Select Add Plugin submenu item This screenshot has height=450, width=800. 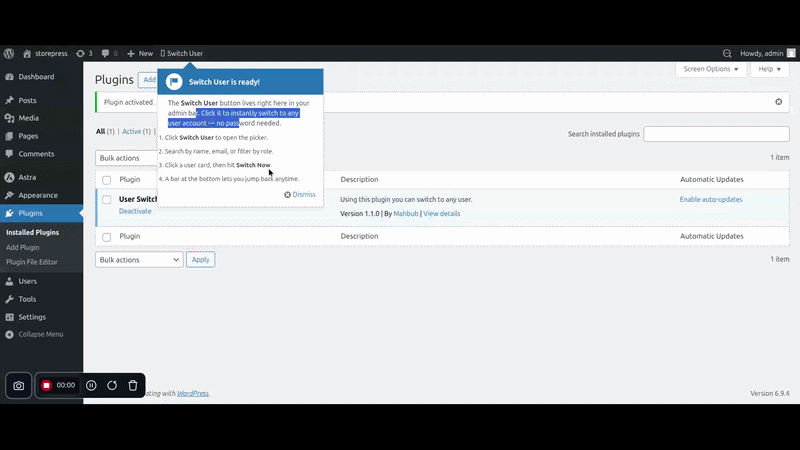click(x=22, y=247)
